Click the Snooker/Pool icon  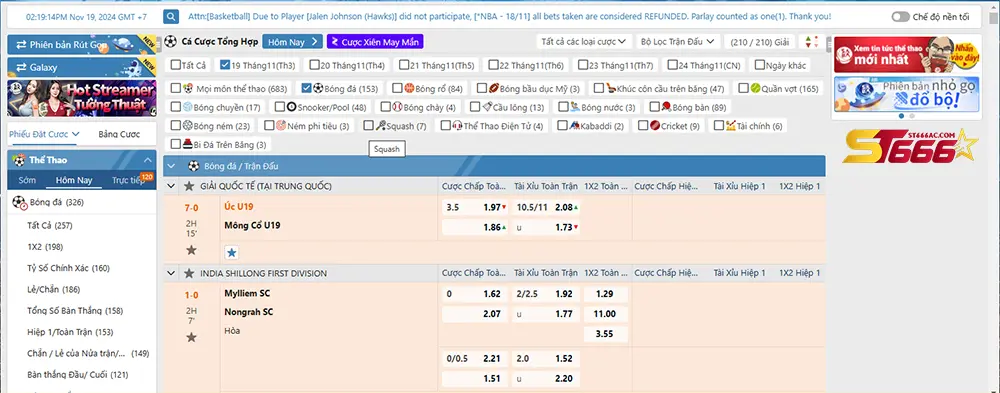coord(292,107)
